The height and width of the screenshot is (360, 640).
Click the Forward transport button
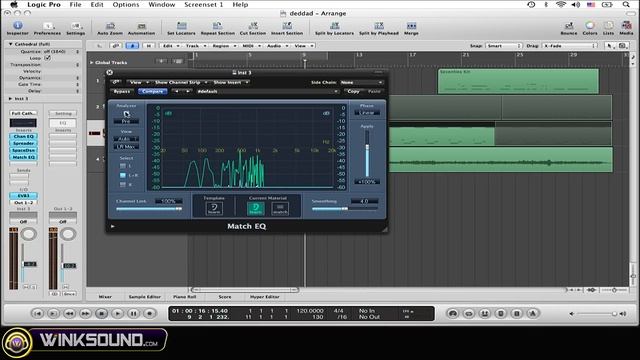(x=85, y=313)
